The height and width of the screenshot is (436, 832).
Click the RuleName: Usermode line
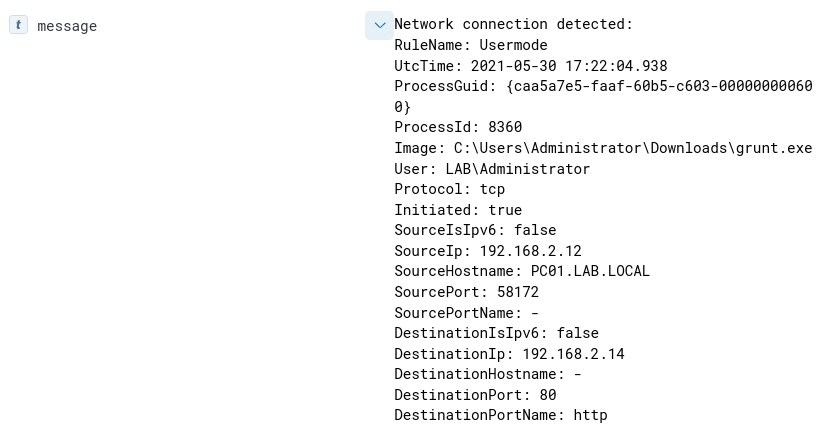tap(470, 45)
